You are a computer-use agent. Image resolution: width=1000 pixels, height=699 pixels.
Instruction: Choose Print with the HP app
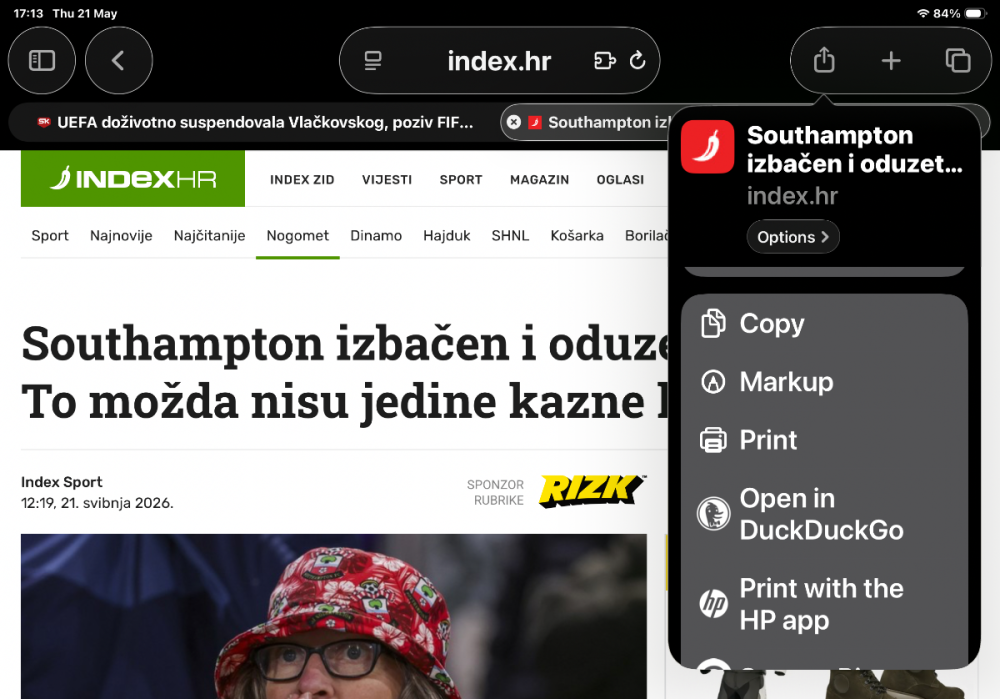pyautogui.click(x=824, y=604)
